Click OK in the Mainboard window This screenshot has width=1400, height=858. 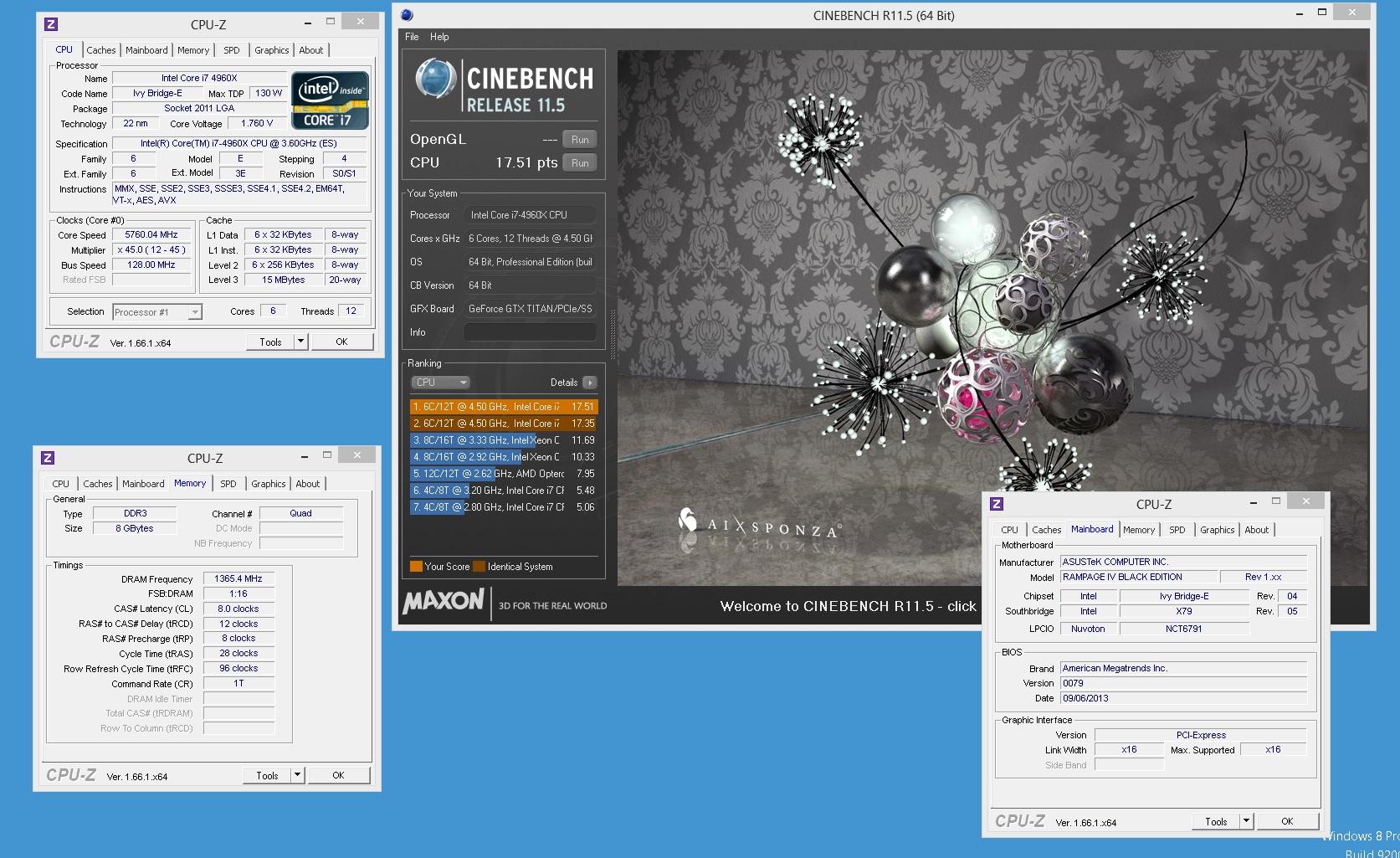click(x=1287, y=821)
